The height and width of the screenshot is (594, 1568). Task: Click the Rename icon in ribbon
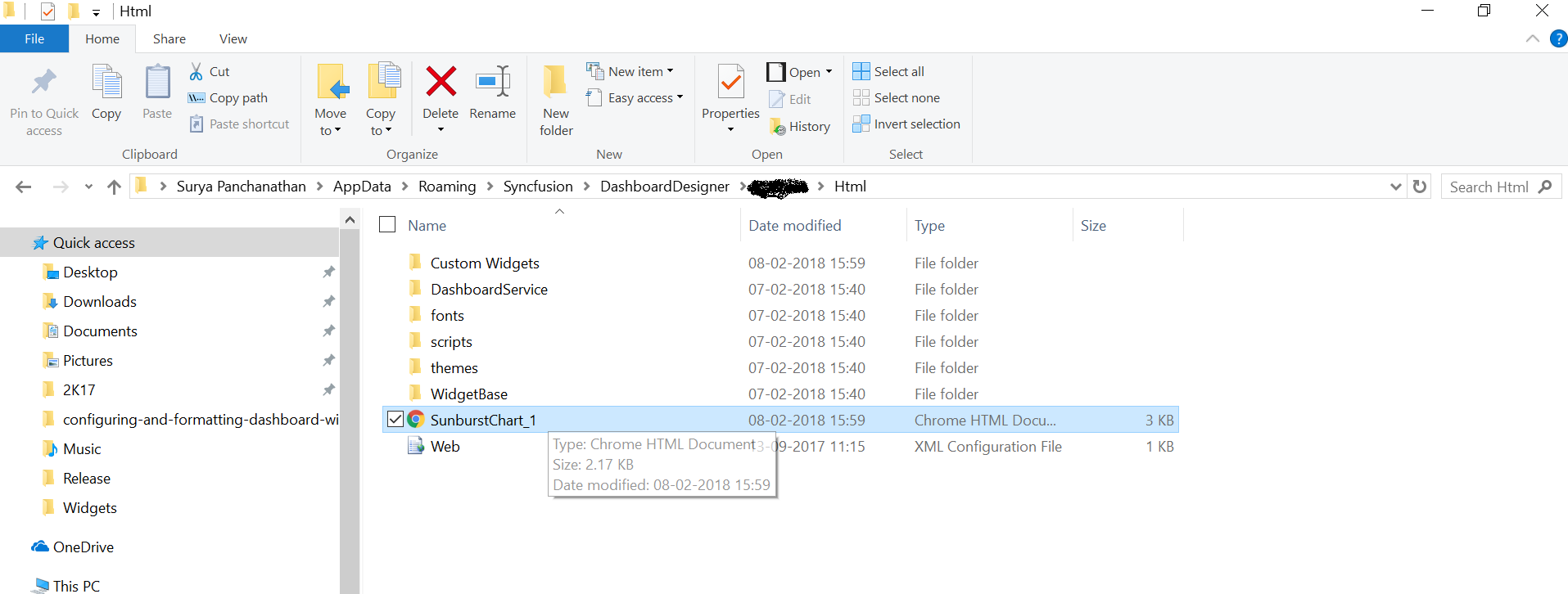492,82
